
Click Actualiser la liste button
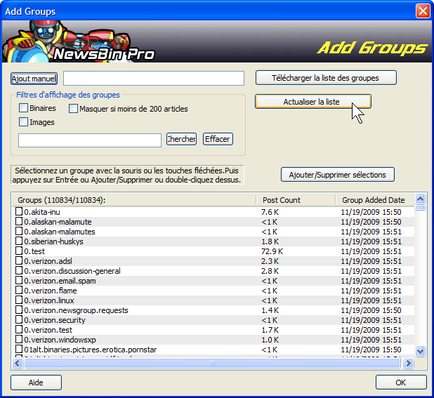[313, 102]
